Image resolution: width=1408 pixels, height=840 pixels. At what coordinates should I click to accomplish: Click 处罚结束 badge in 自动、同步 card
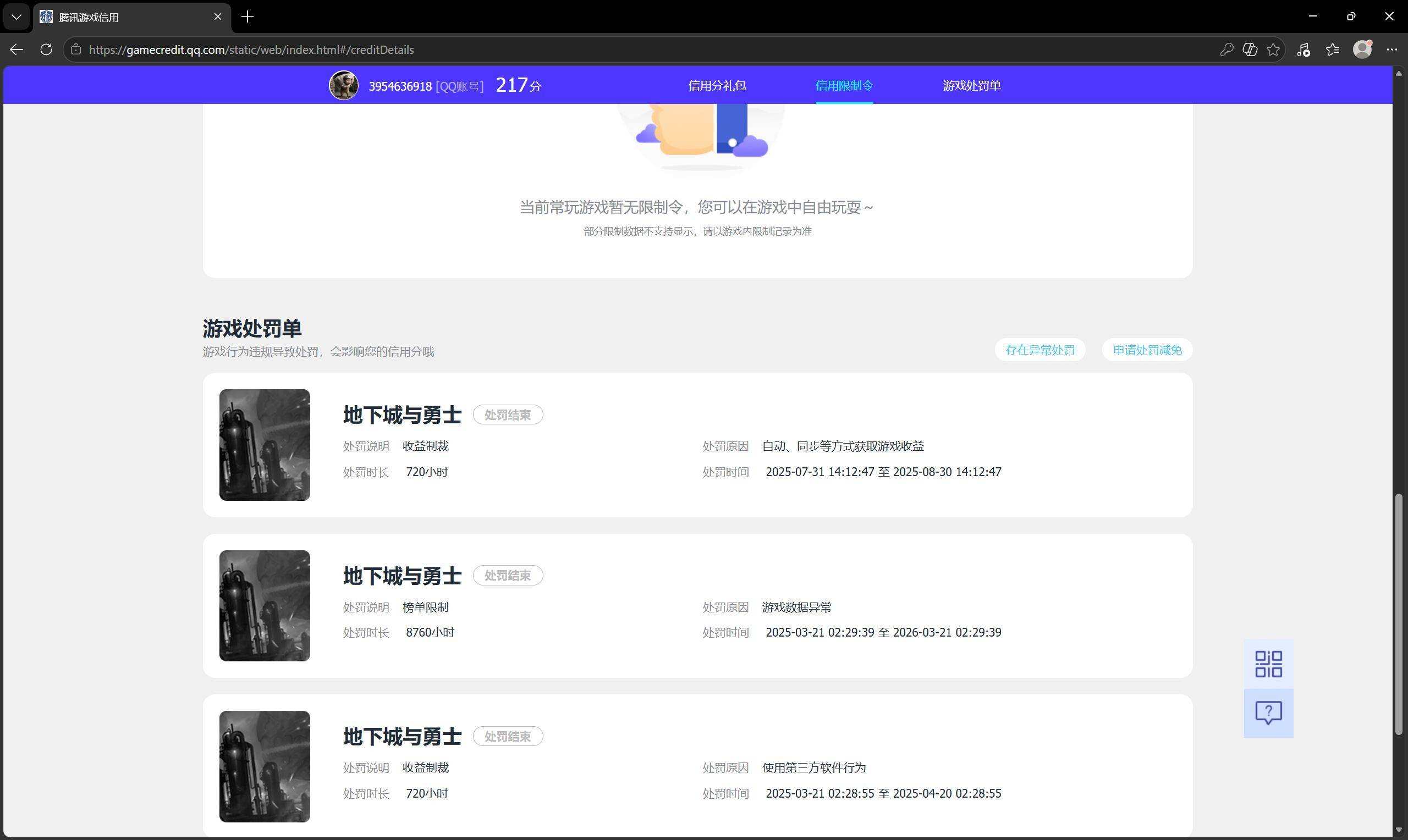click(508, 415)
